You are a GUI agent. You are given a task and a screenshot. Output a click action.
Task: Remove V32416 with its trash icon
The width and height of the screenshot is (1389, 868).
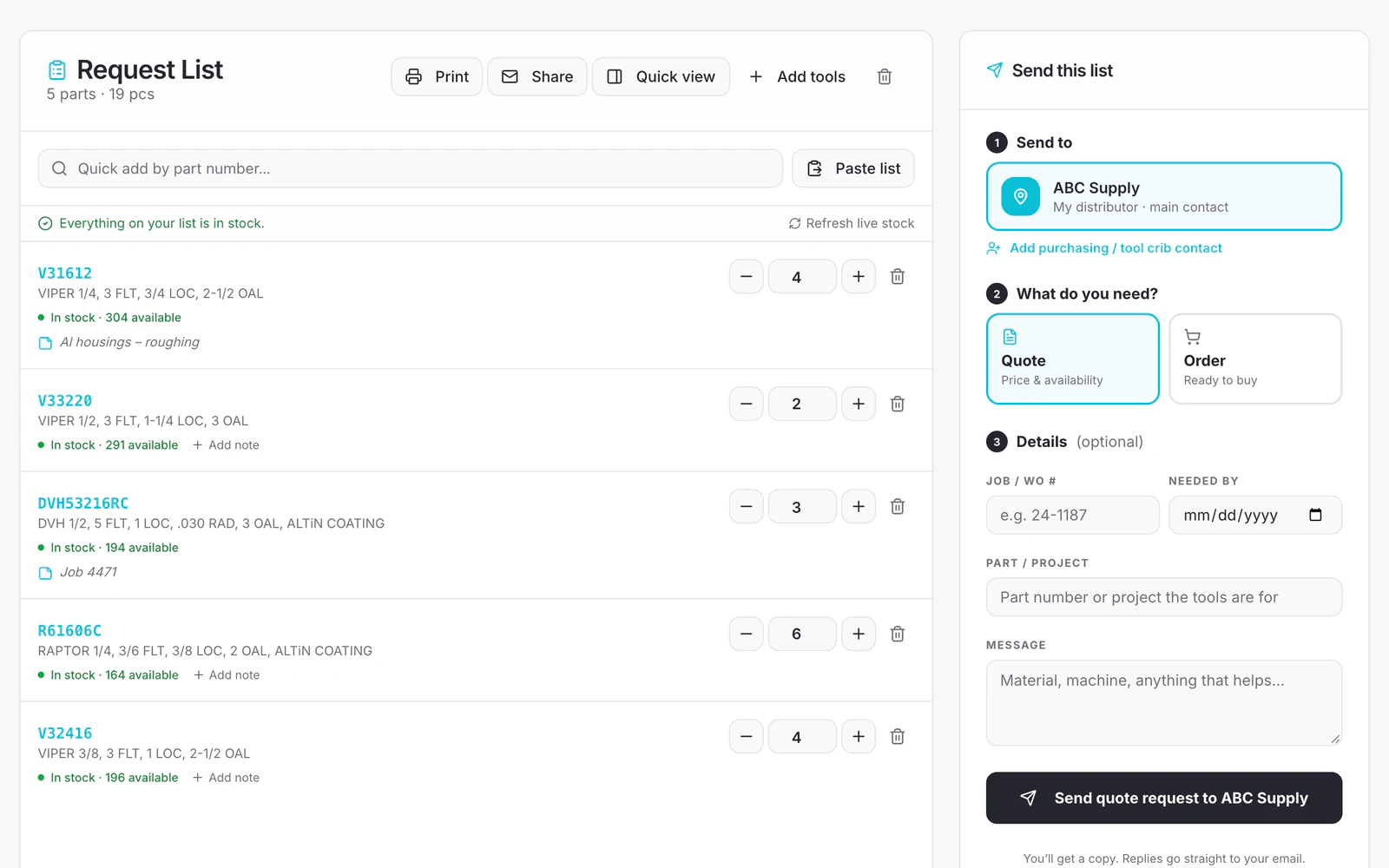pyautogui.click(x=898, y=737)
